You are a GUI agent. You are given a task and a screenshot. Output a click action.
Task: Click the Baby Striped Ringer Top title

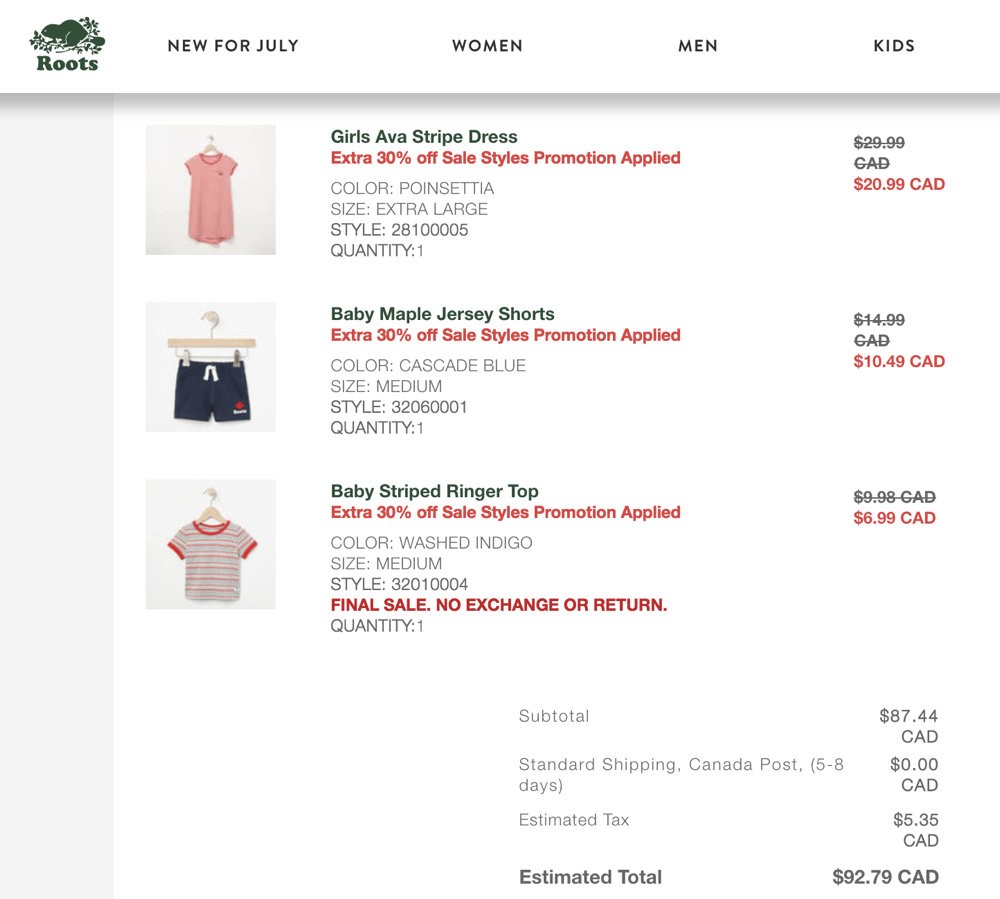(434, 491)
